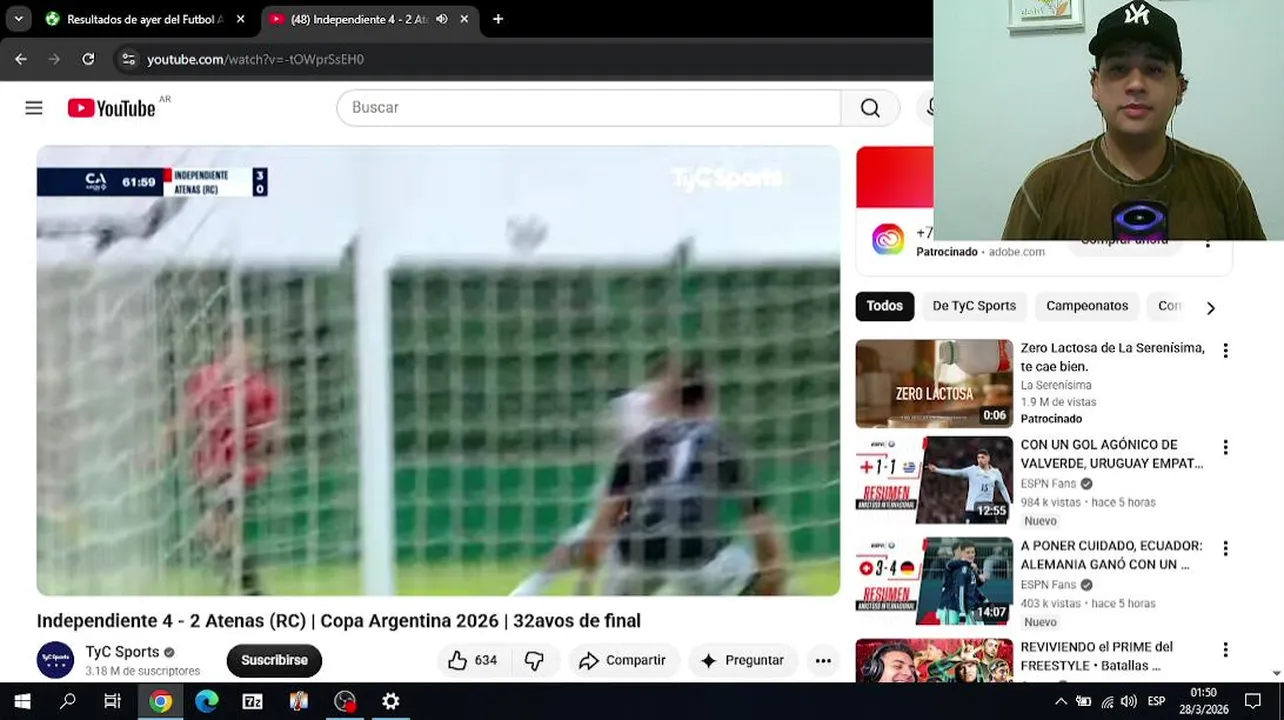Change ESP input language
The height and width of the screenshot is (720, 1284).
pyautogui.click(x=1157, y=701)
